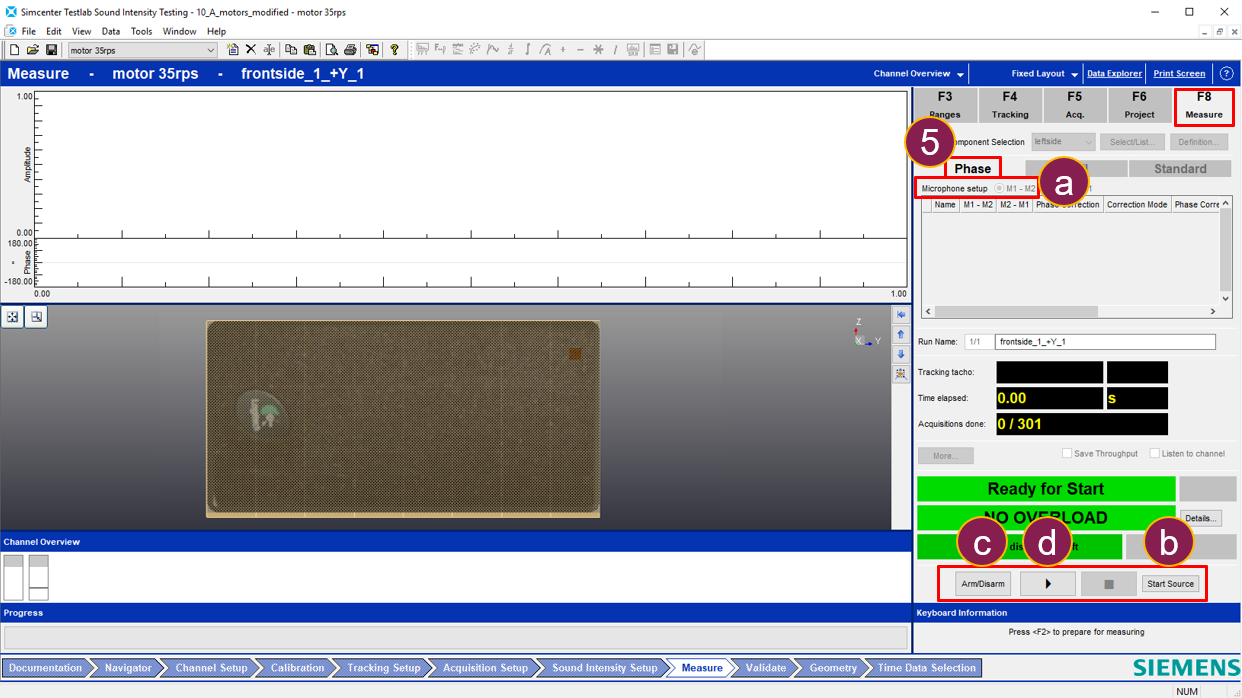
Task: Open the Channel Overview dropdown
Action: 919,74
